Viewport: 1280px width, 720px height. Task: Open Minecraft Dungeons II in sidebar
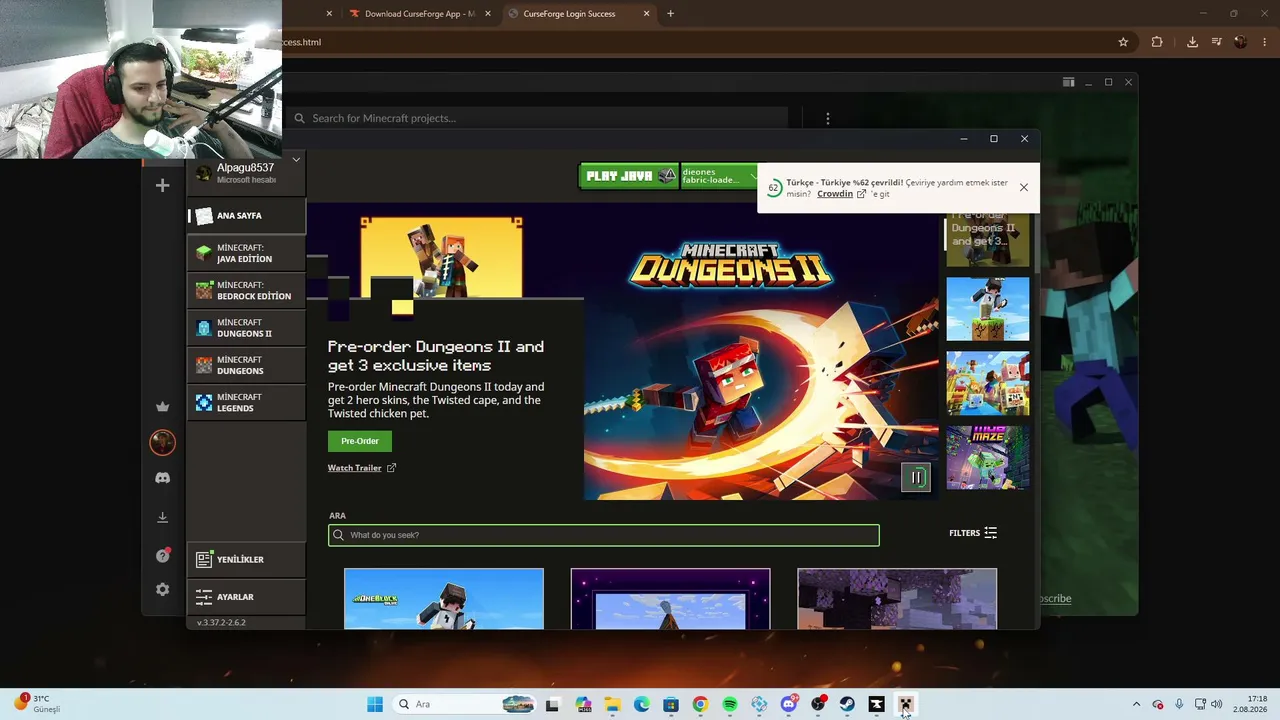click(x=246, y=328)
